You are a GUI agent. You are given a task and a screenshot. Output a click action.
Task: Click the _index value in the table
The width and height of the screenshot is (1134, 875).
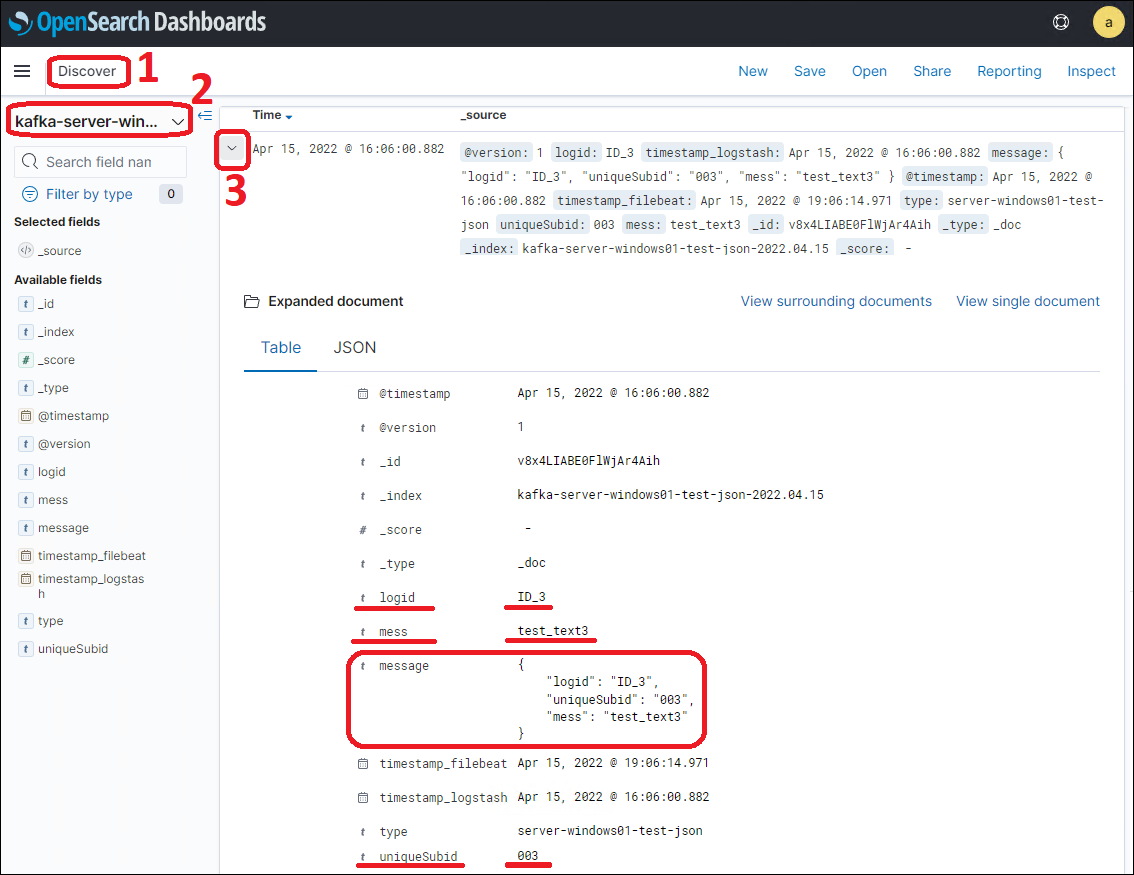tap(670, 495)
